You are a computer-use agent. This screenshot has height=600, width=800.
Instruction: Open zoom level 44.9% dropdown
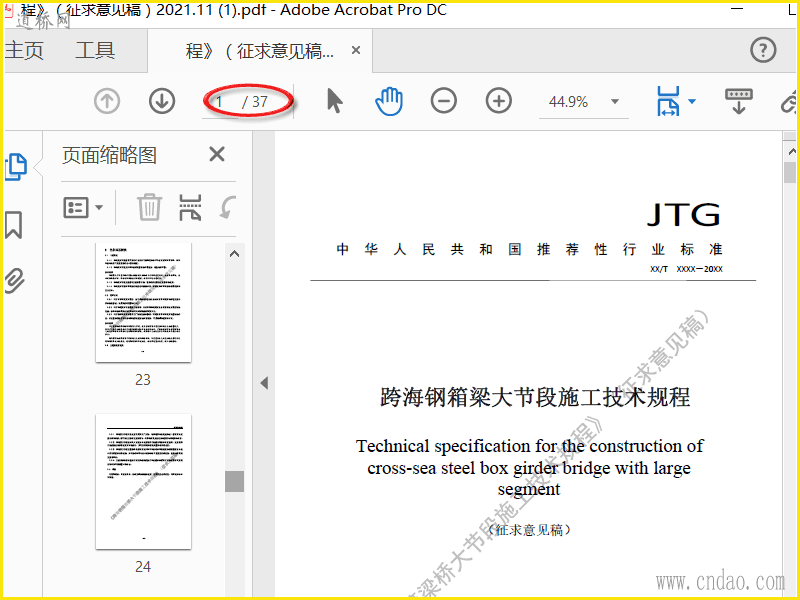[615, 101]
